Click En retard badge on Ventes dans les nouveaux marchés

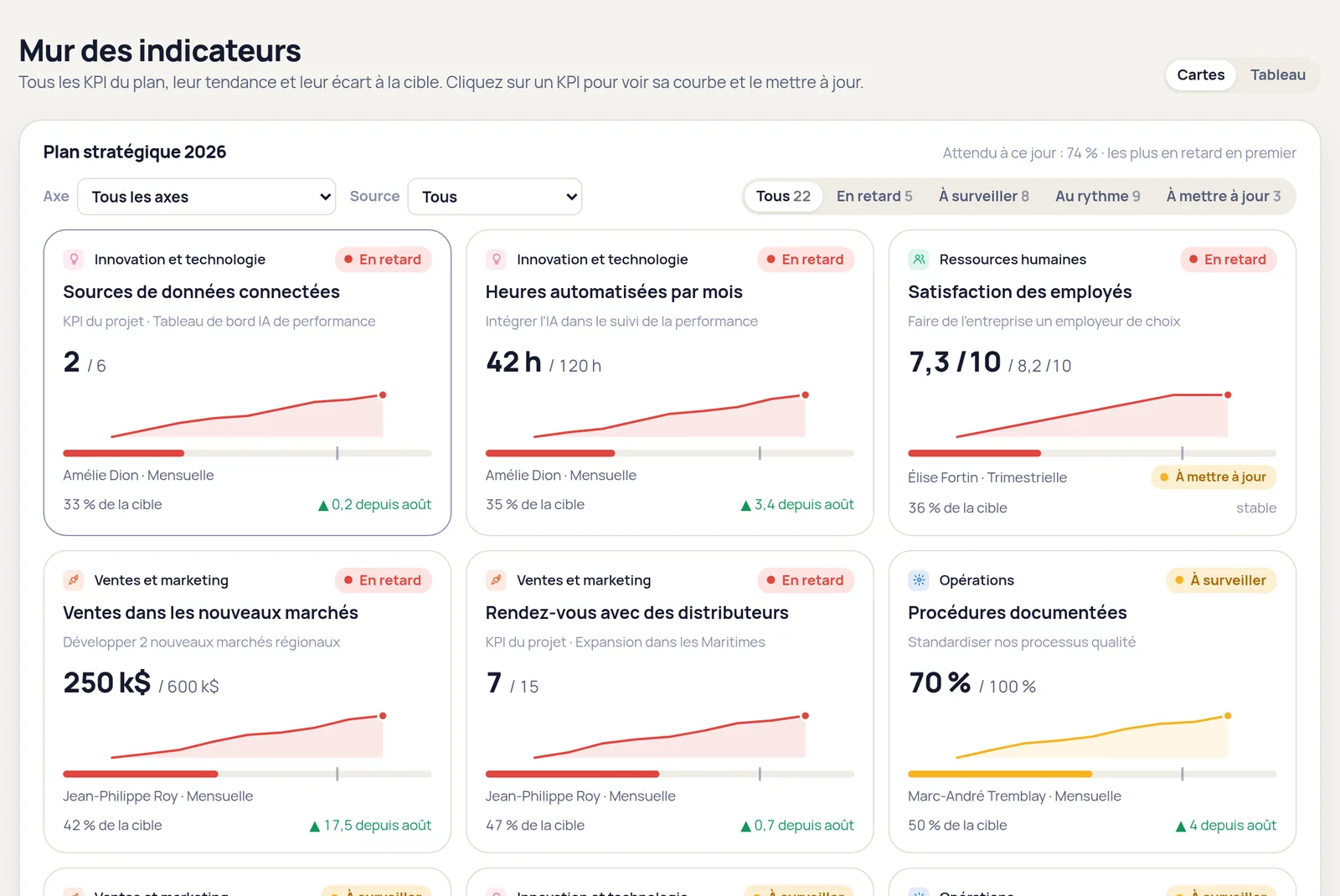point(384,580)
